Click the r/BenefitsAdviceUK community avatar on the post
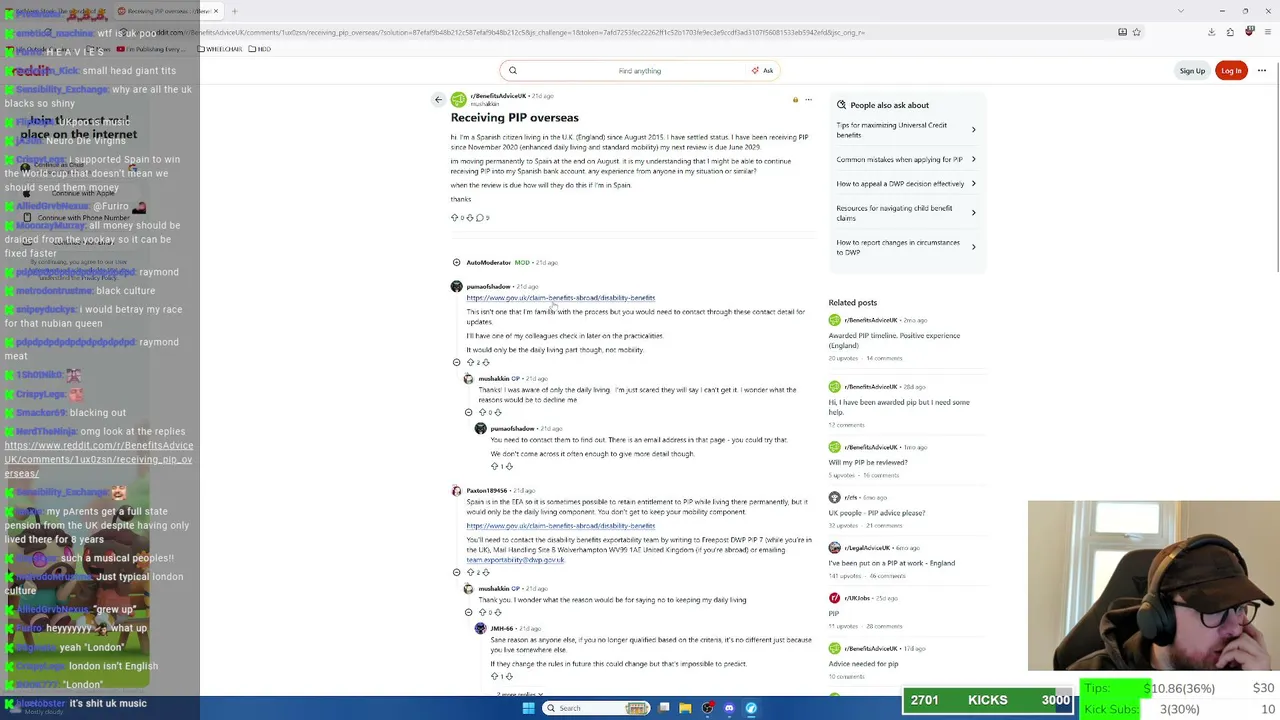 tap(458, 99)
